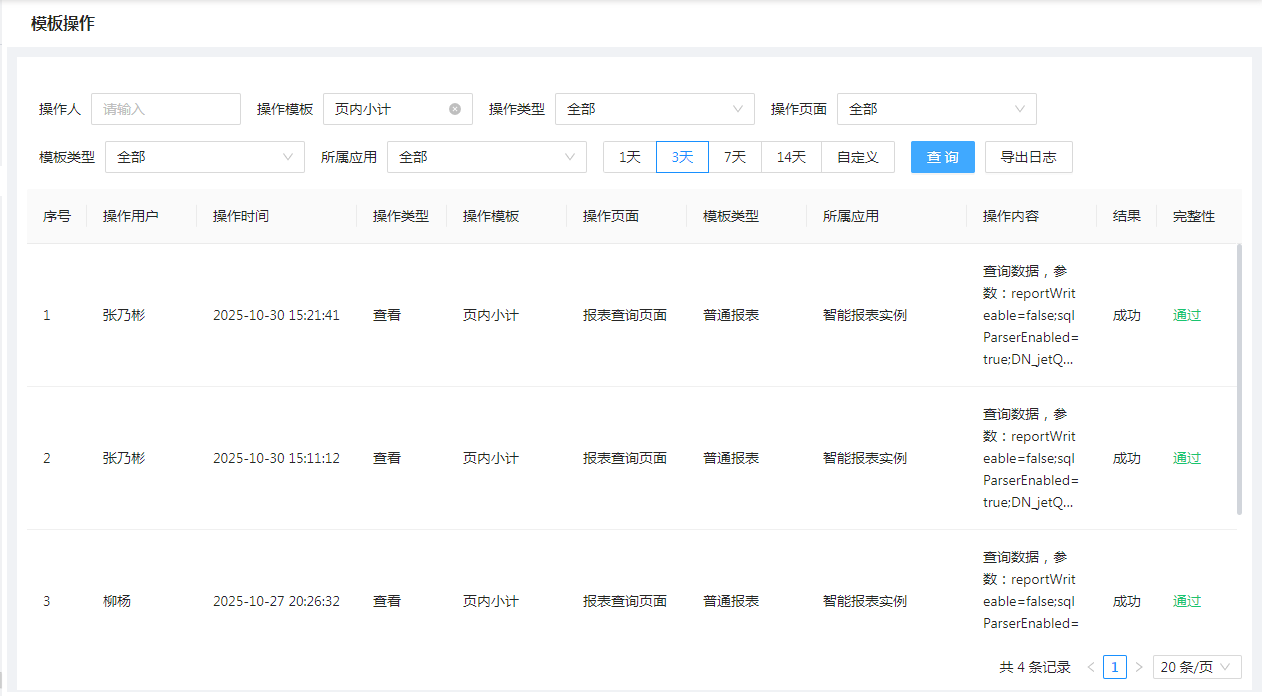Click the table's vertical scrollbar

click(x=1239, y=380)
